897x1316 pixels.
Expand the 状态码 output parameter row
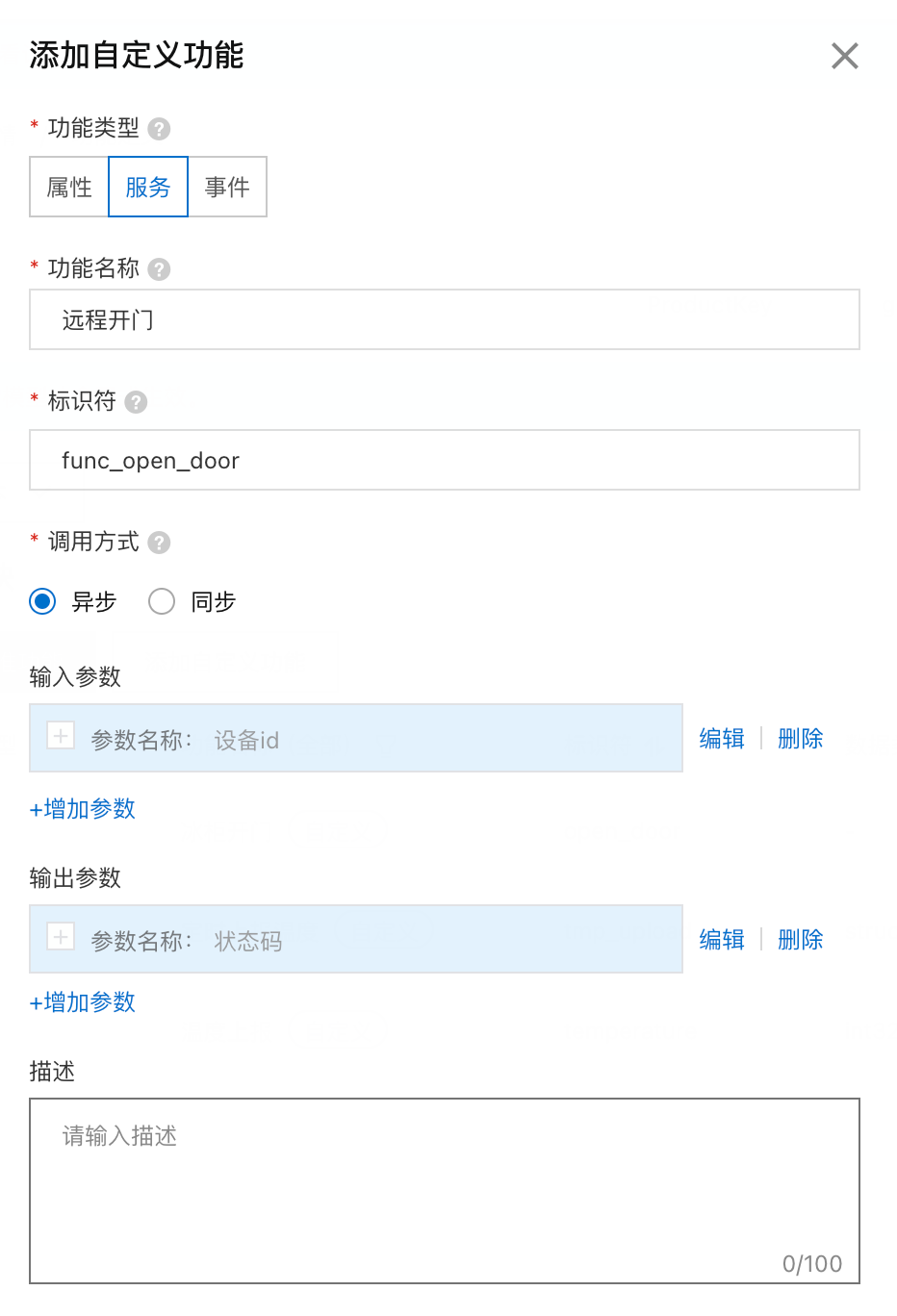point(61,938)
